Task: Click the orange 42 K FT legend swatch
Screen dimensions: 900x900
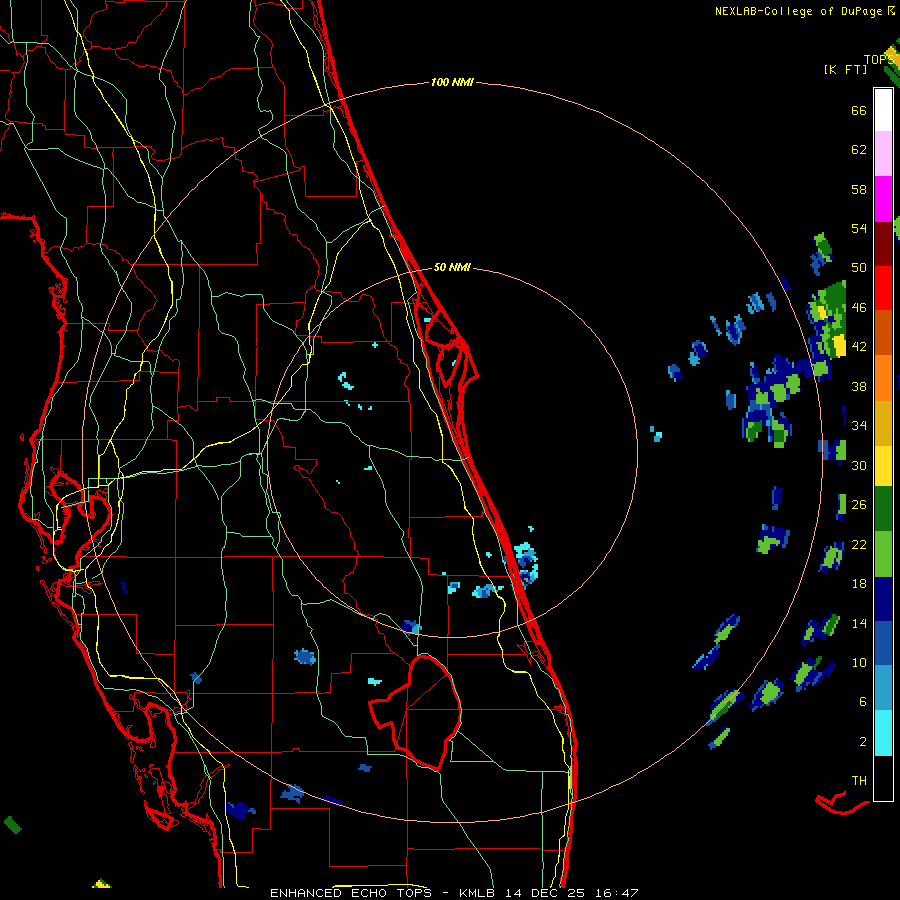Action: click(883, 378)
